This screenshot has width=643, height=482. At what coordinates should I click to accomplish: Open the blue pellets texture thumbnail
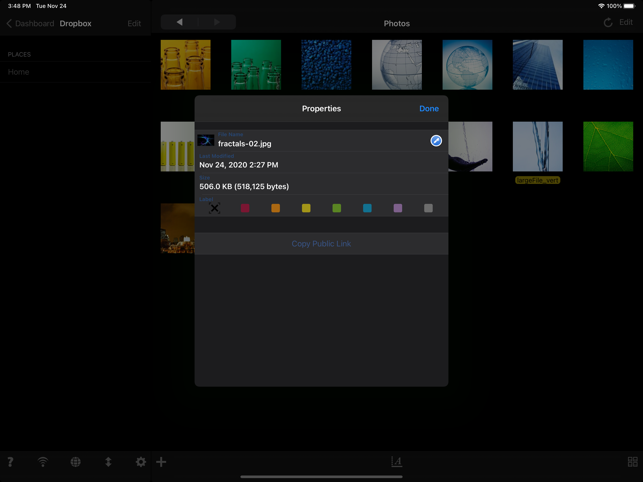326,65
